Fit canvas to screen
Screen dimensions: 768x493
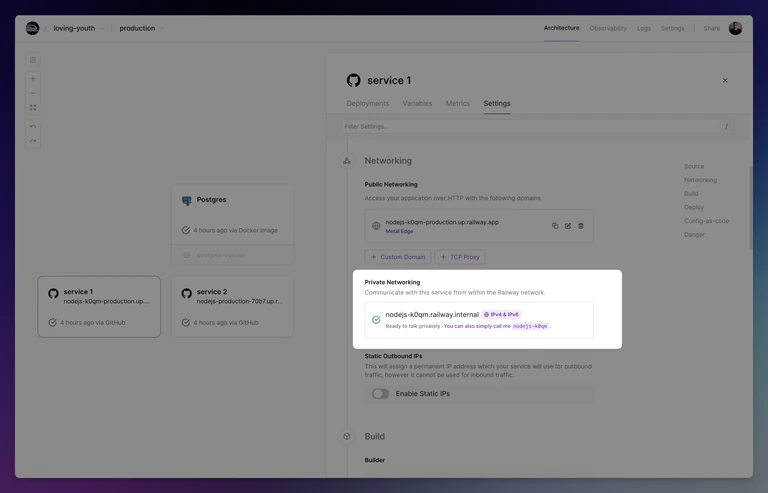[33, 108]
